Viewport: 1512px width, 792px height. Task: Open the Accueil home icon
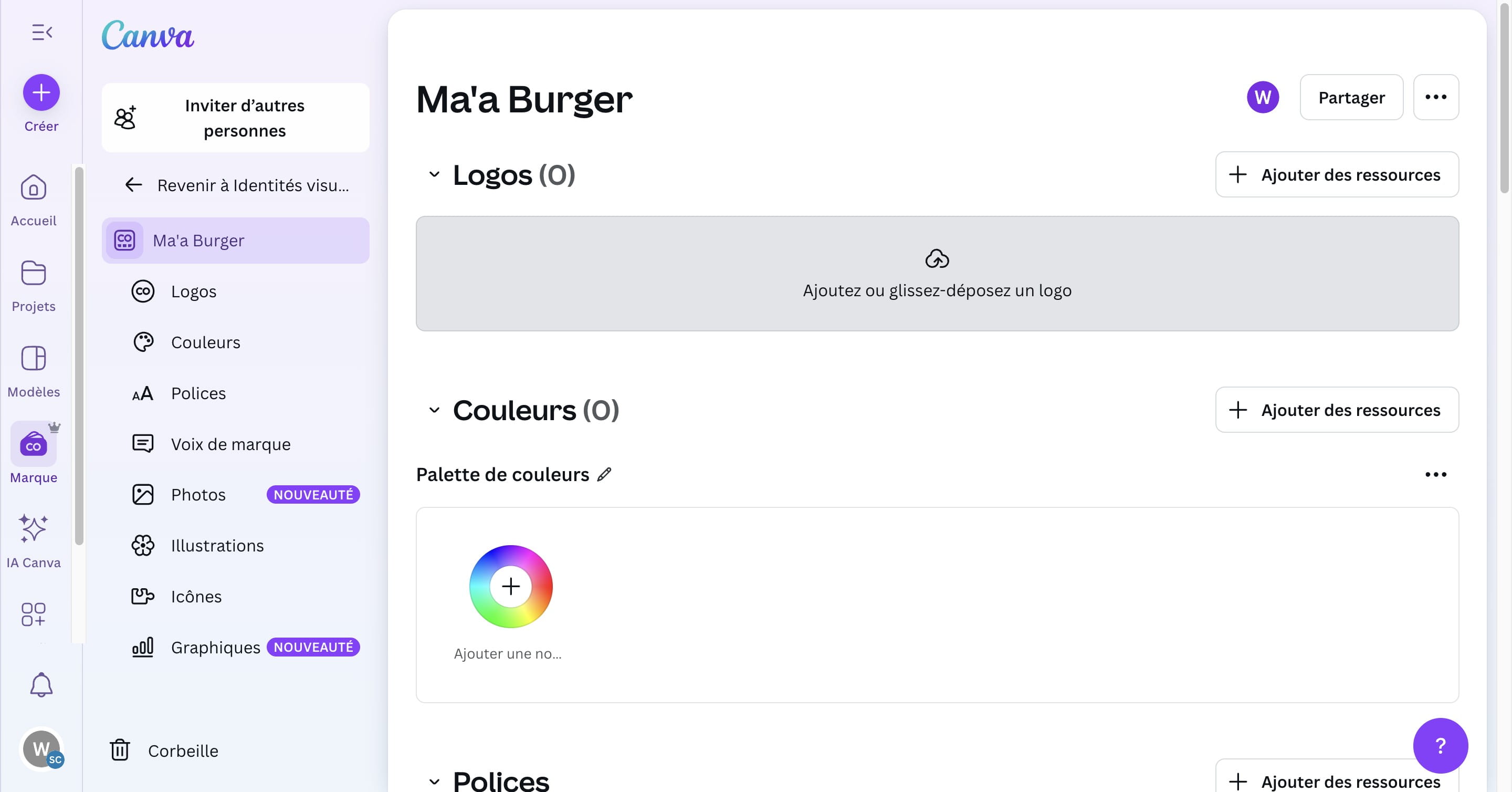point(34,188)
